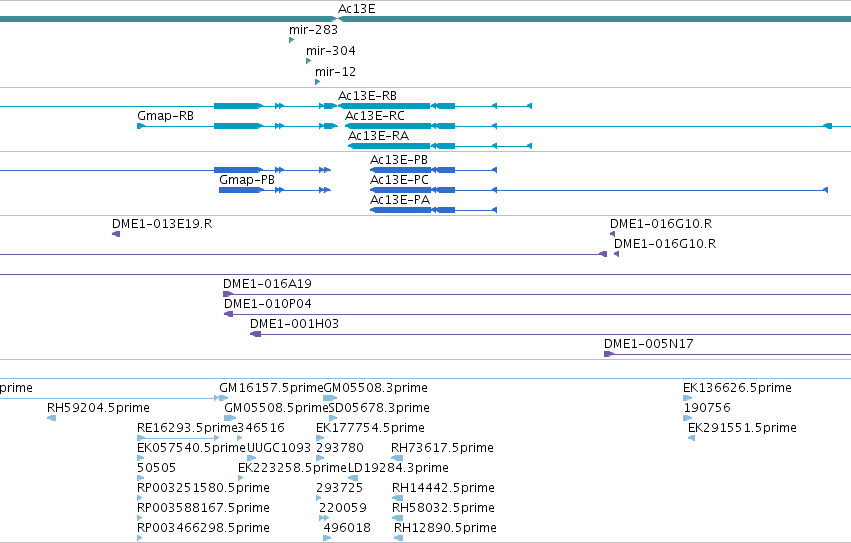Image resolution: width=851 pixels, height=543 pixels.
Task: Select the SD05678.3prime EST label
Action: 379,408
